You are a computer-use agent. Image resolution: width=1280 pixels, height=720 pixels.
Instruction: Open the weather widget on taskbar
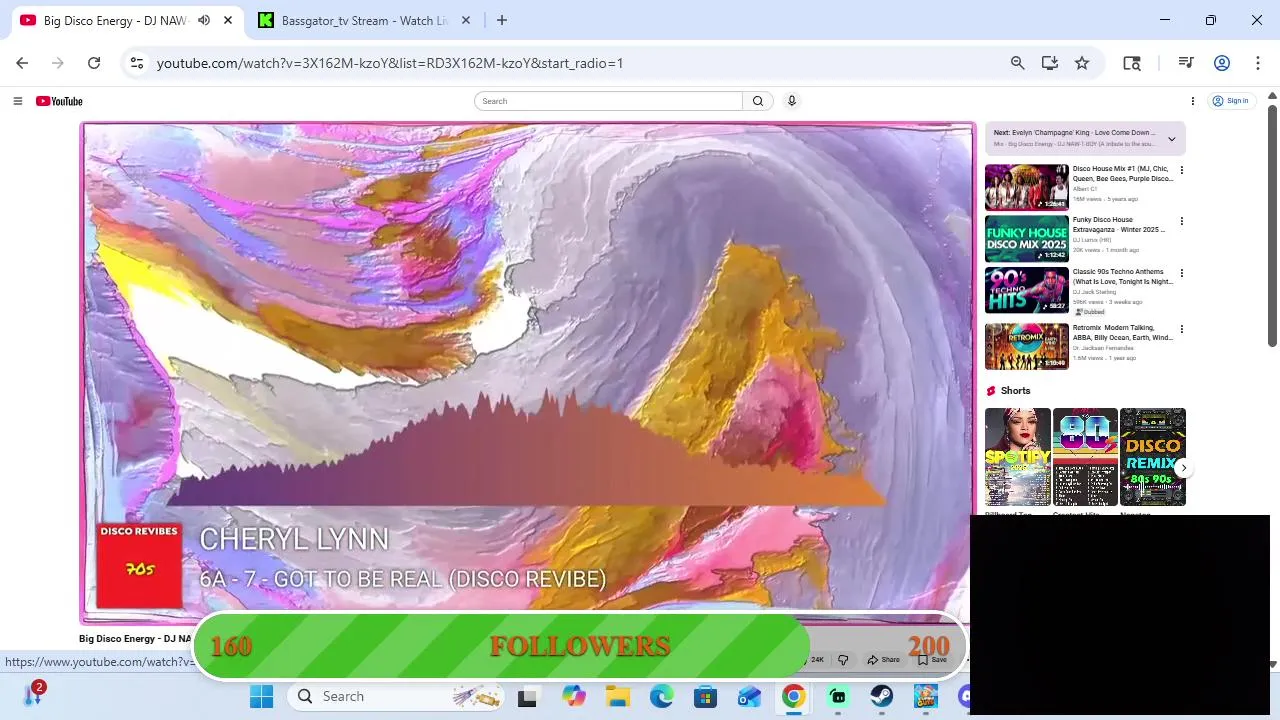tap(33, 693)
